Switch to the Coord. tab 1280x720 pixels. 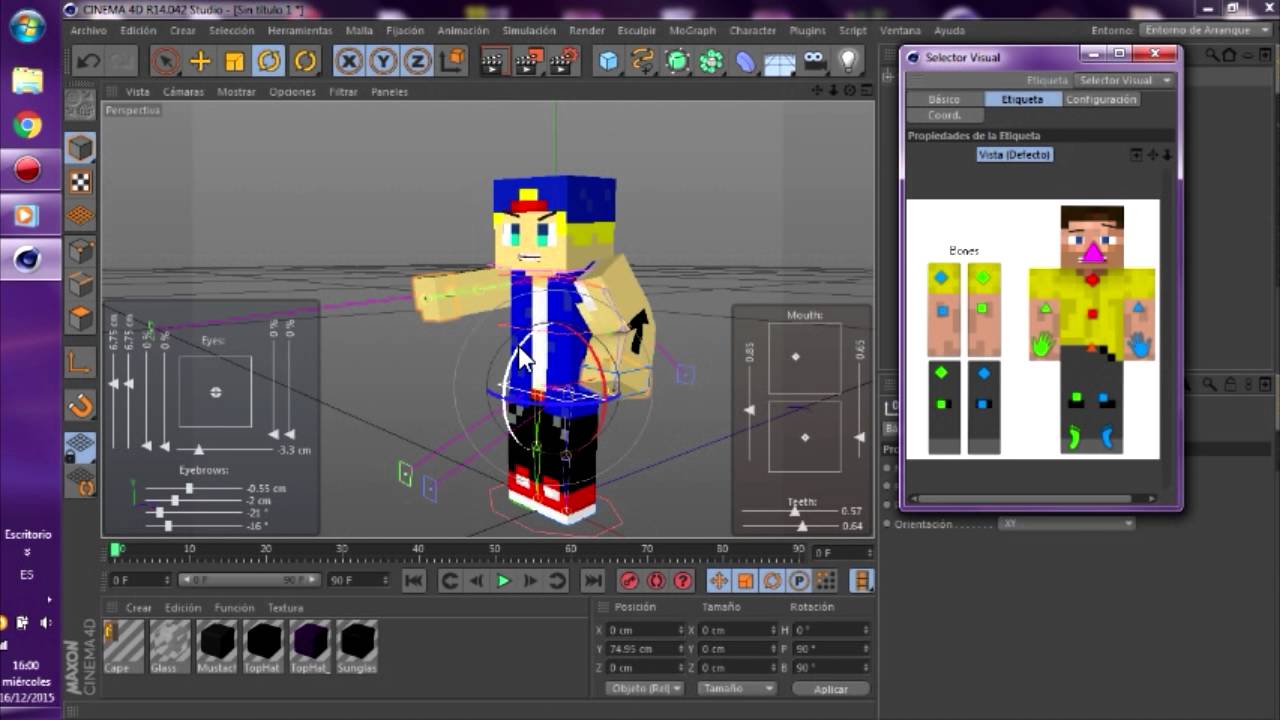coord(944,115)
